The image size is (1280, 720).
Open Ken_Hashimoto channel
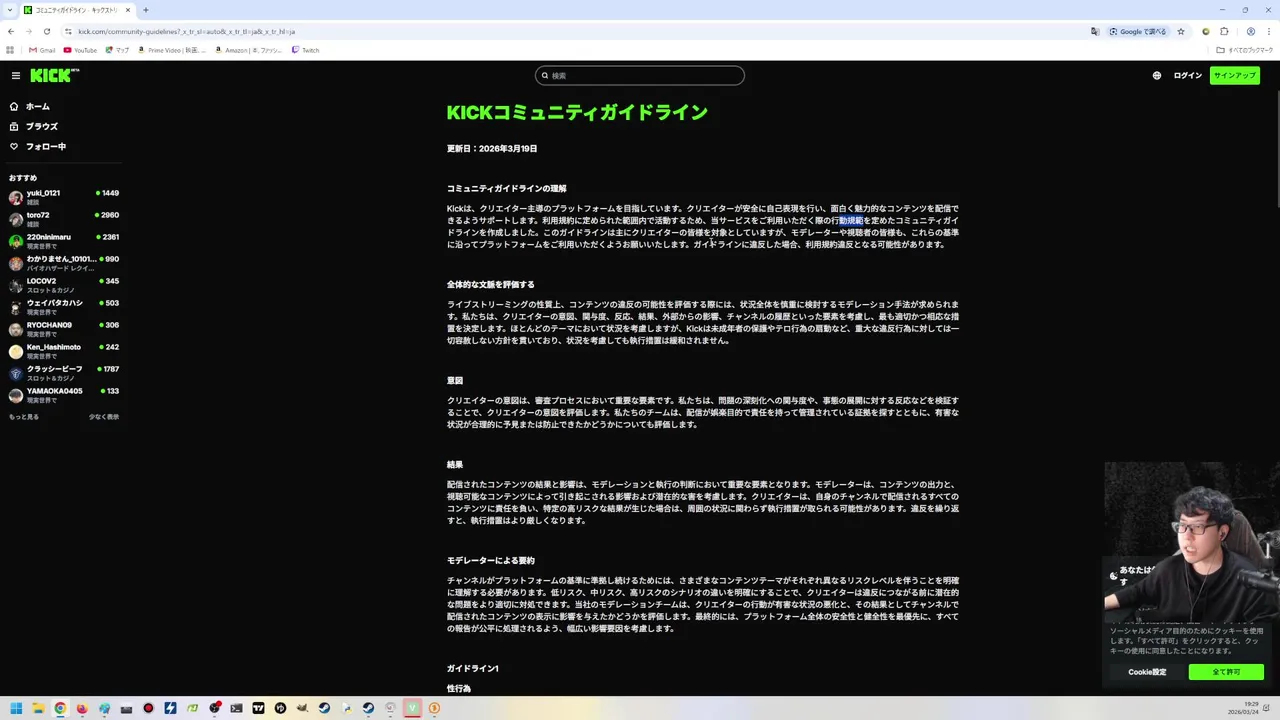(63, 351)
